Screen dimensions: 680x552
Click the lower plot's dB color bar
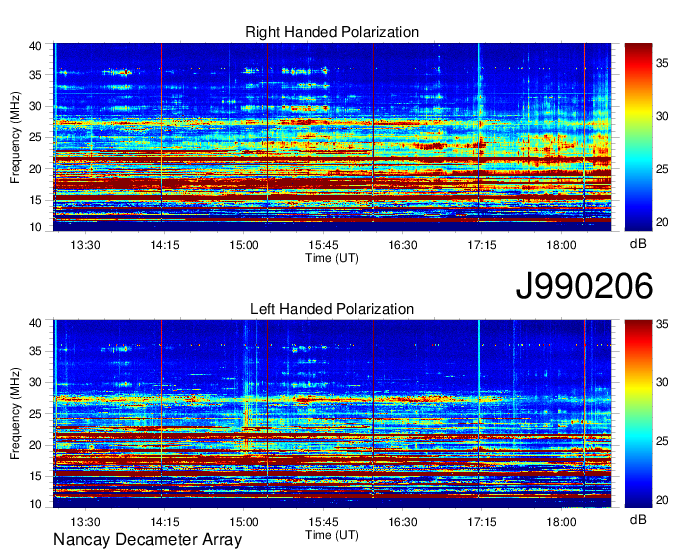tap(638, 414)
